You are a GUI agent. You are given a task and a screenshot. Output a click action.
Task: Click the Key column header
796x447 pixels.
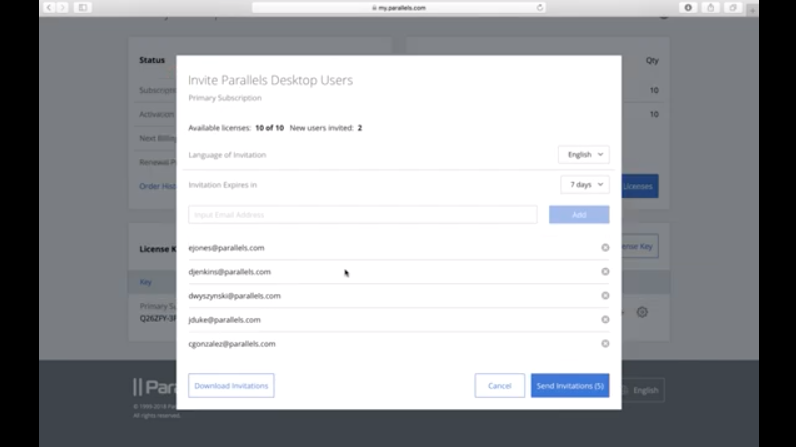tap(146, 282)
